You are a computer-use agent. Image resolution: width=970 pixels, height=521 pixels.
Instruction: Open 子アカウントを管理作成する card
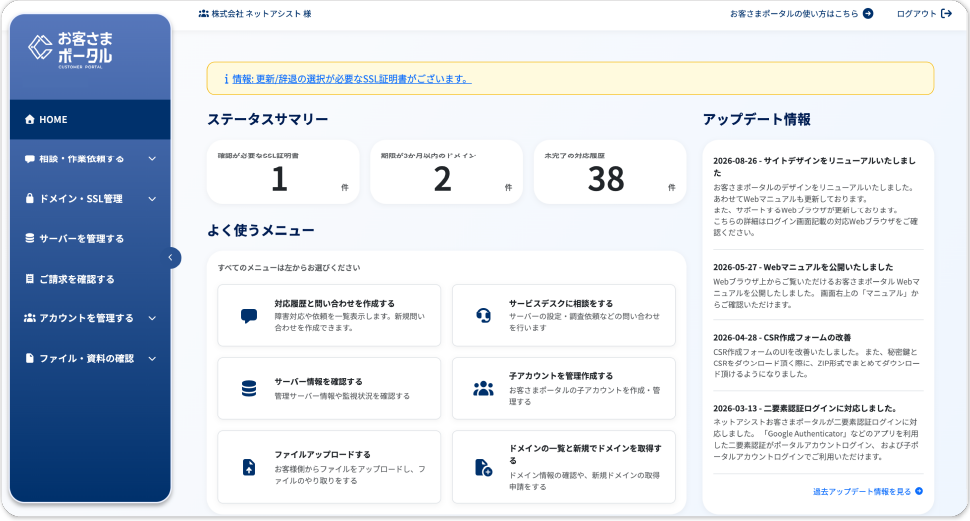click(564, 389)
